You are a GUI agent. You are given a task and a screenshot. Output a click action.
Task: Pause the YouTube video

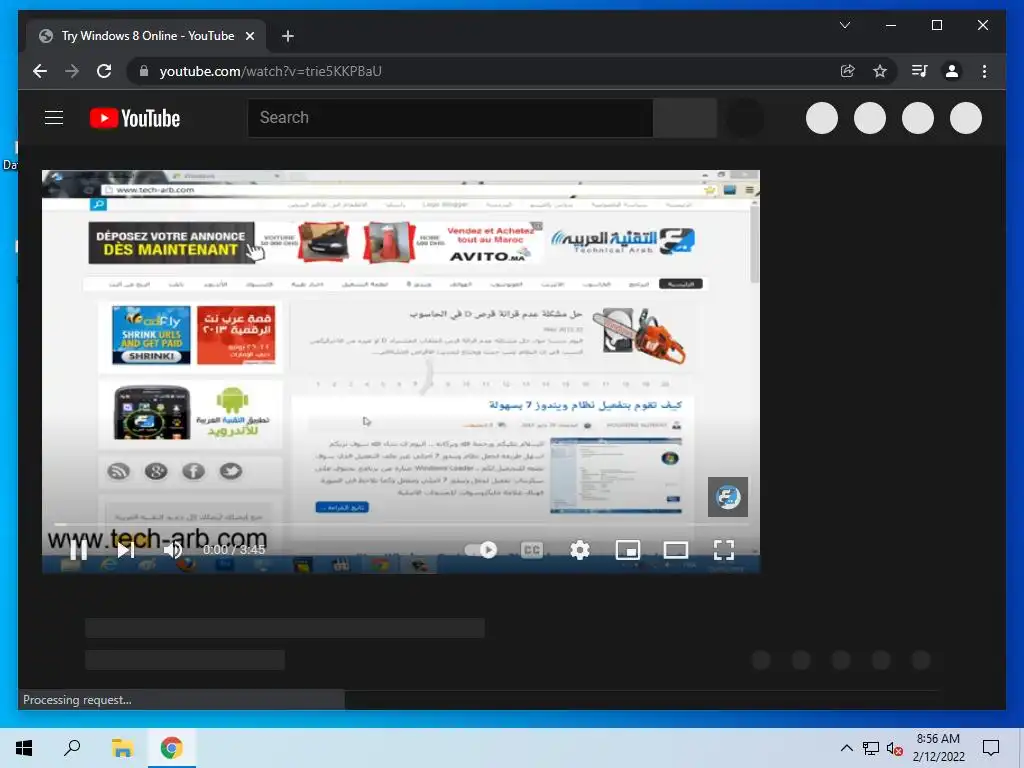pos(78,550)
